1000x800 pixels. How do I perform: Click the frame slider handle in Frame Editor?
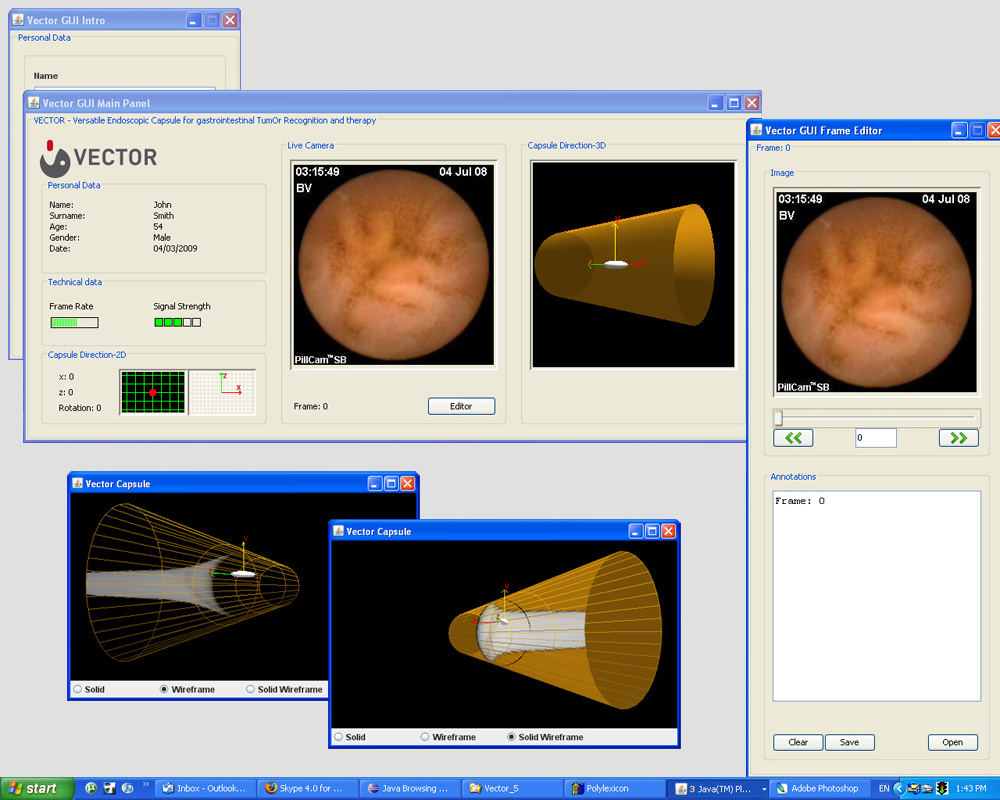[x=778, y=418]
